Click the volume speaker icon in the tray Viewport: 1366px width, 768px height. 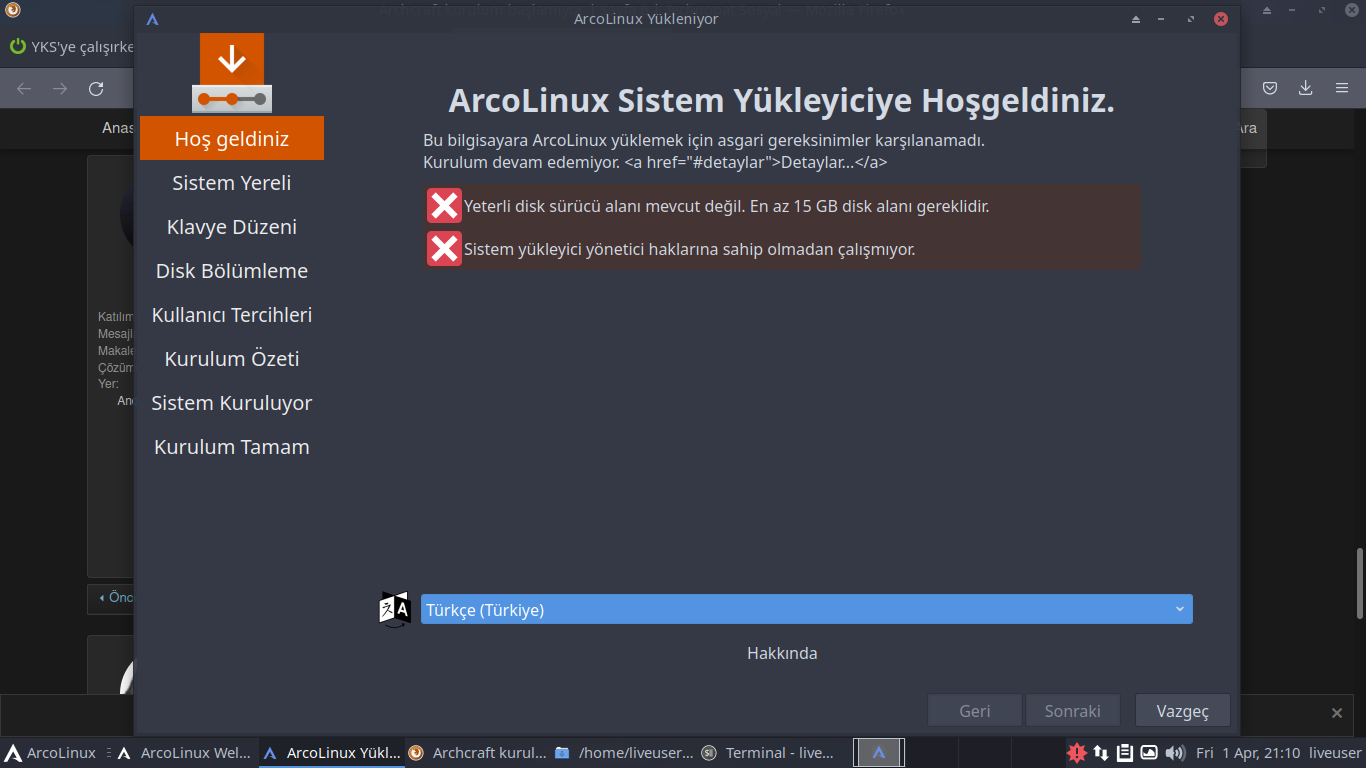click(x=1175, y=753)
